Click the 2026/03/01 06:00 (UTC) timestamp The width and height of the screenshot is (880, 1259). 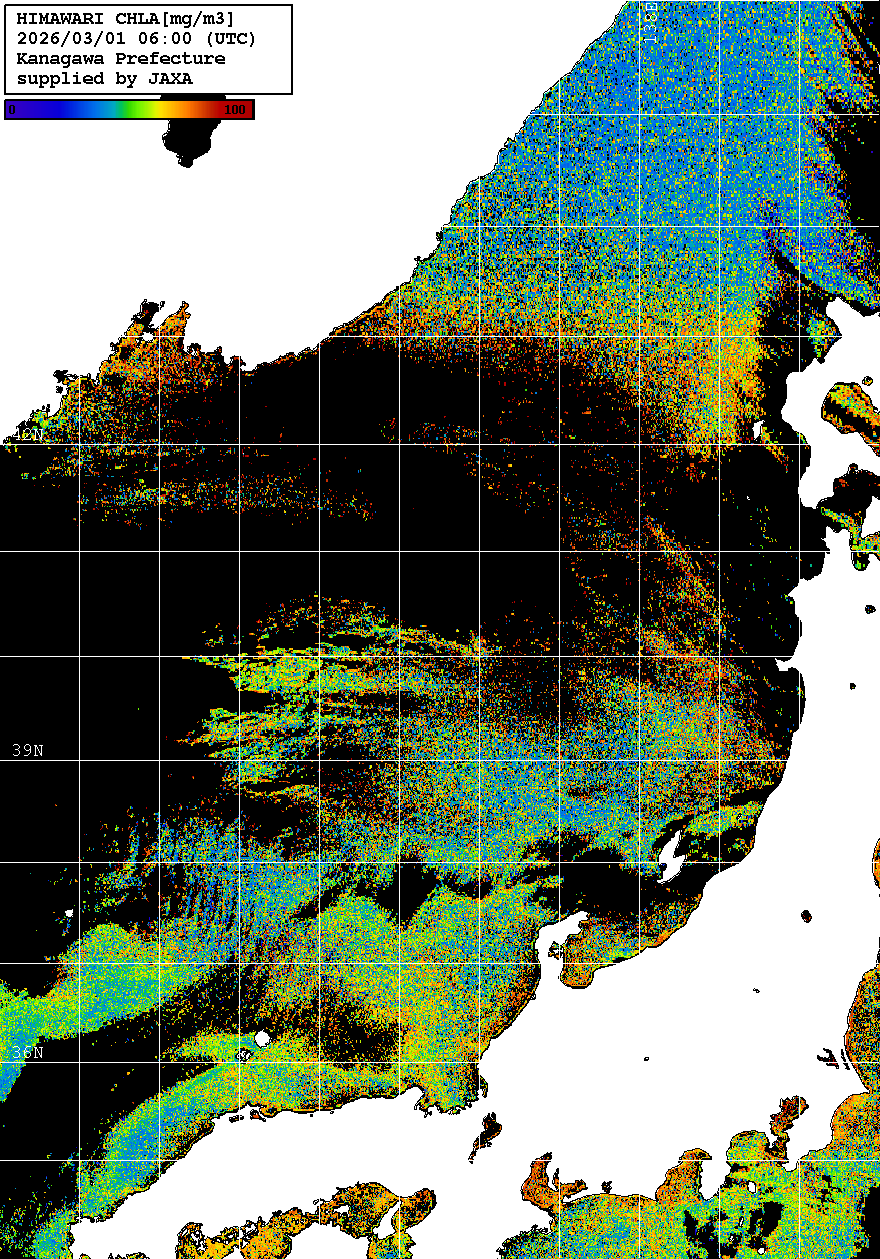point(137,38)
